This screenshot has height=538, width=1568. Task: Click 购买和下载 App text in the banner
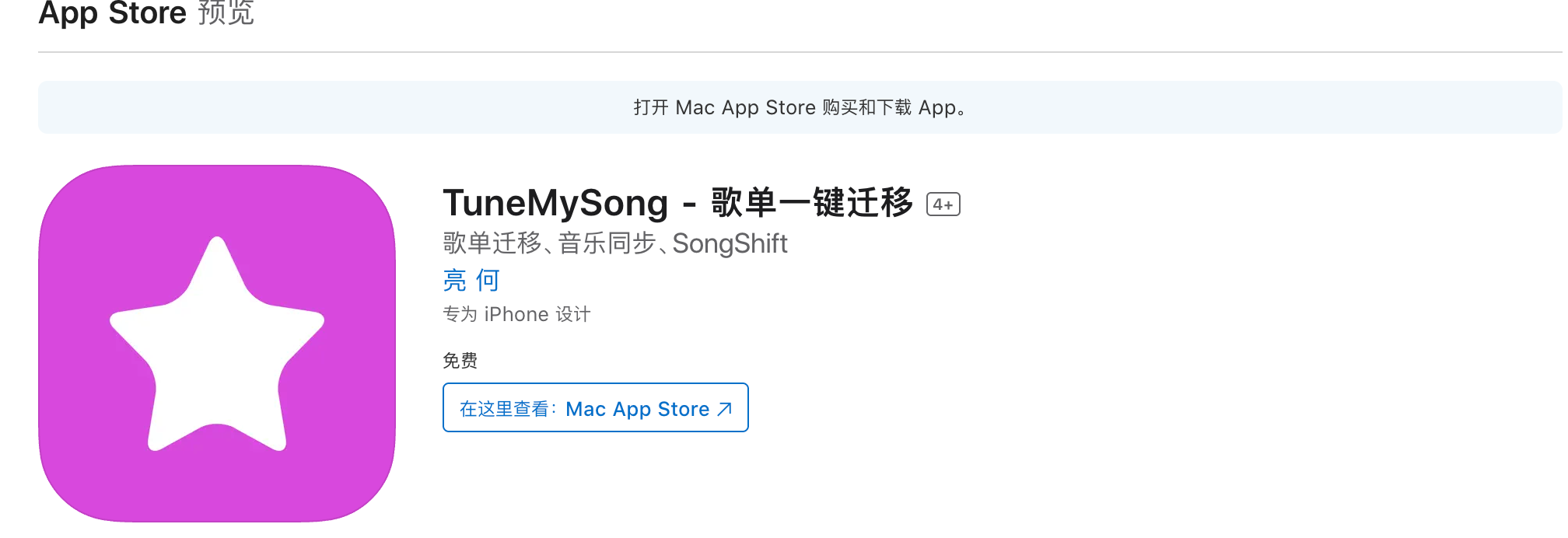[889, 107]
